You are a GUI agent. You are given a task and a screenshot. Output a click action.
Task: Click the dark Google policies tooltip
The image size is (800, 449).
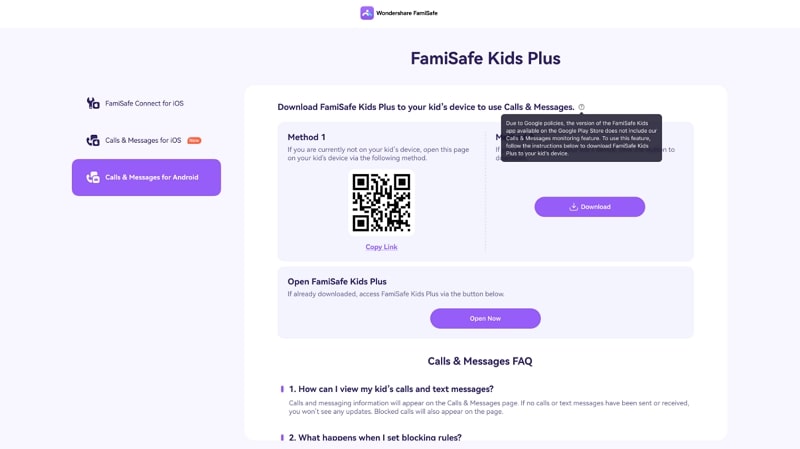581,138
